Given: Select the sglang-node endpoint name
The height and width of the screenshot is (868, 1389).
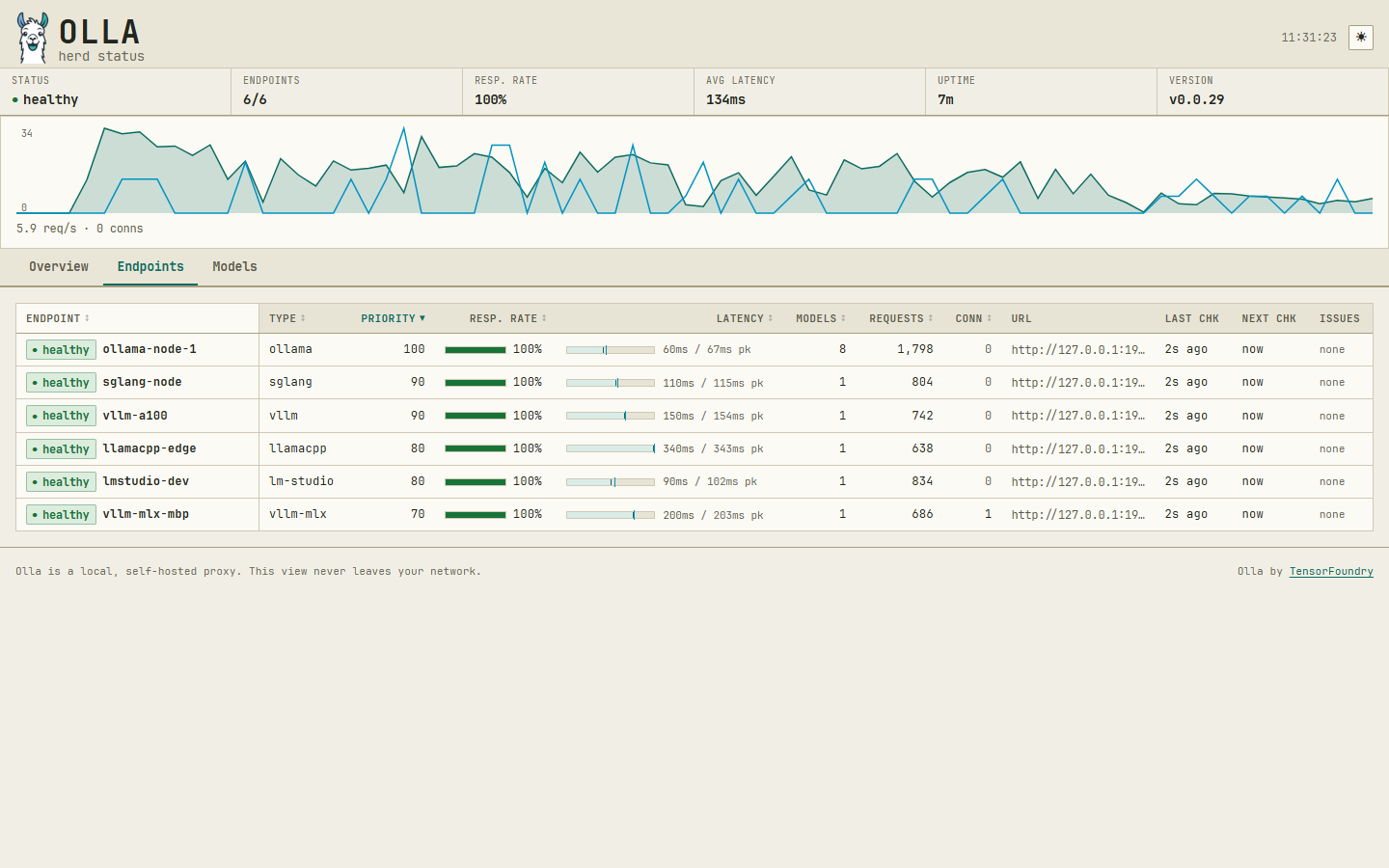Looking at the screenshot, I should (142, 382).
